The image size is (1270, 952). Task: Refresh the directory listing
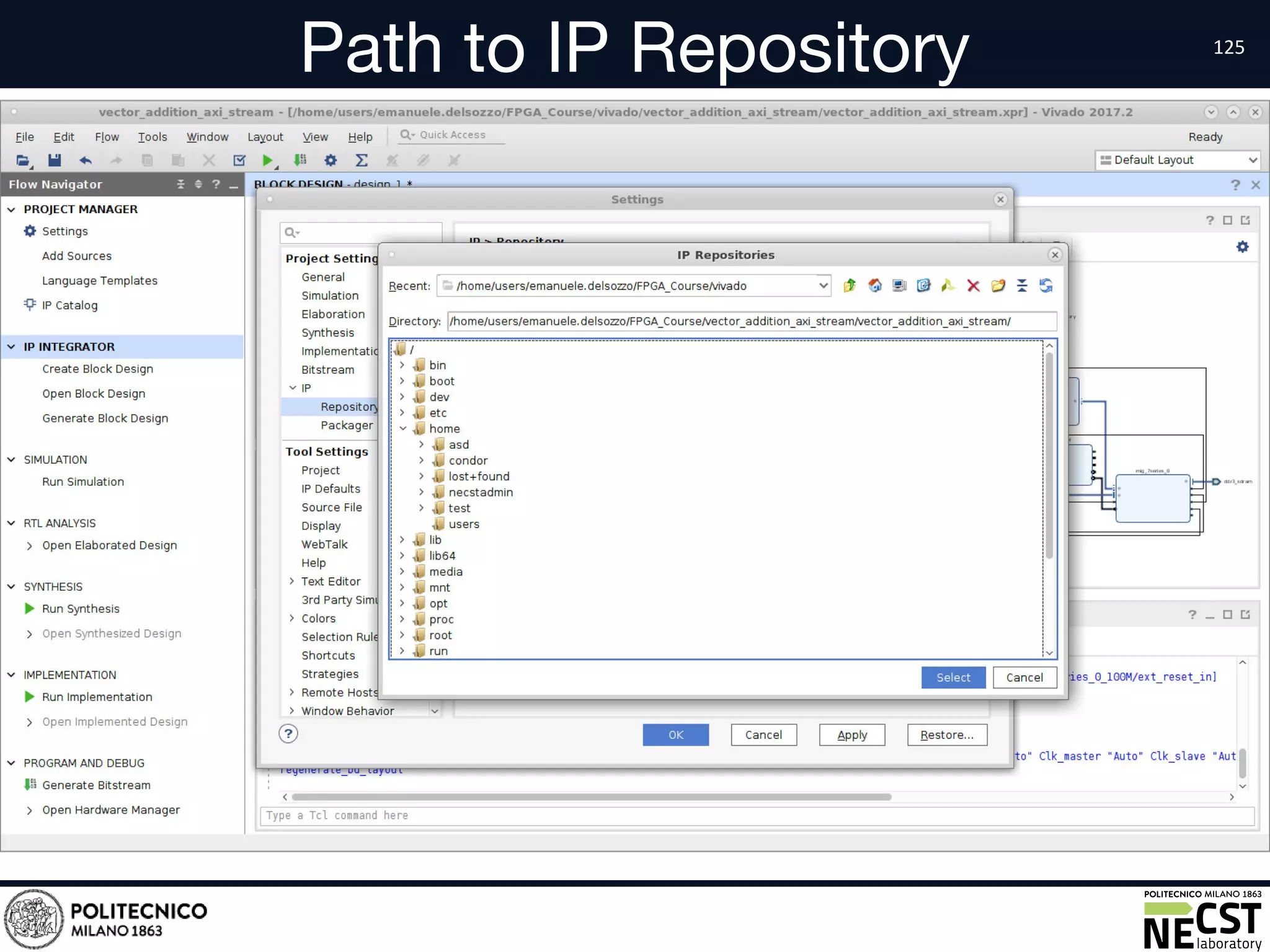click(1046, 286)
